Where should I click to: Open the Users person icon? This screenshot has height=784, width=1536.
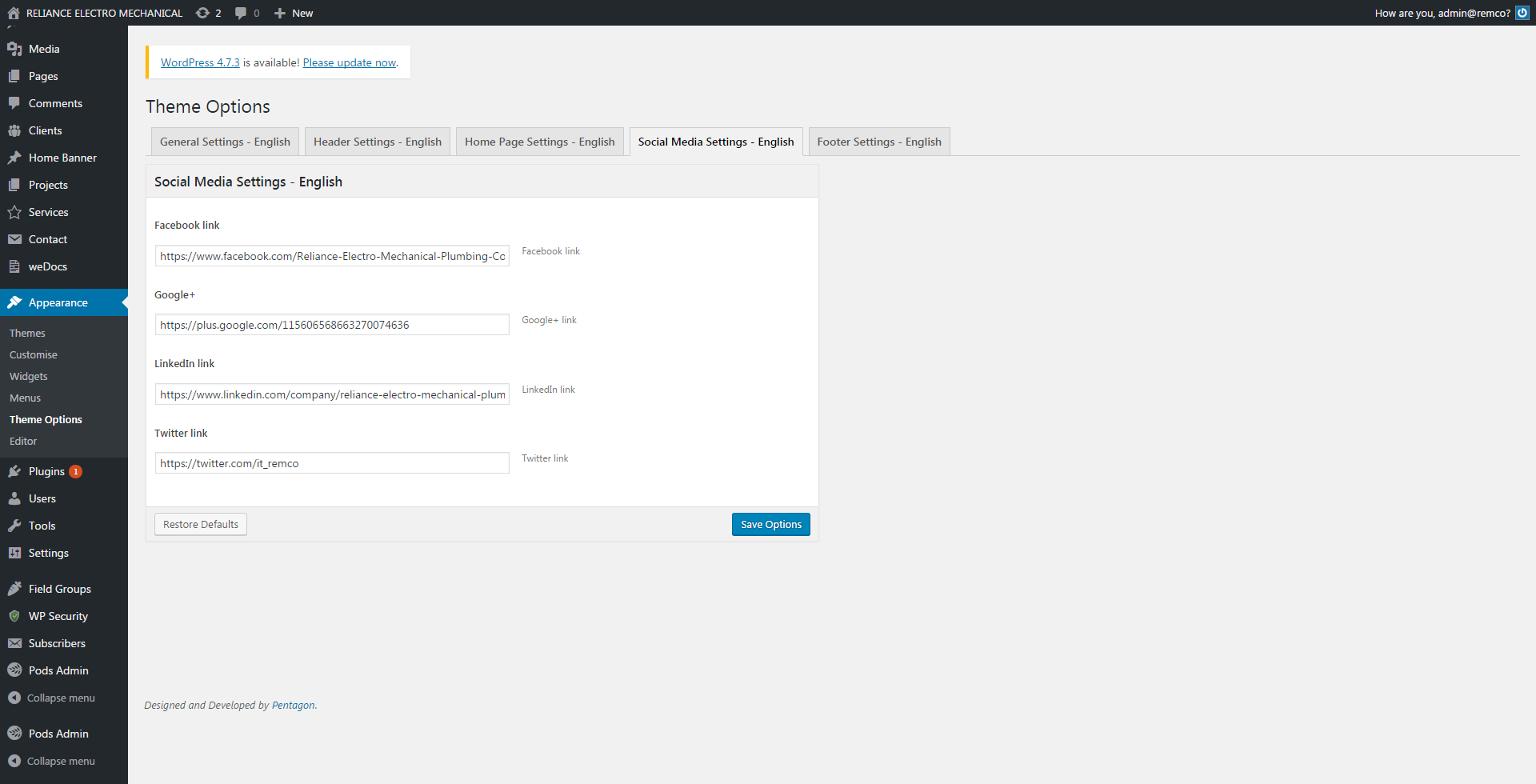tap(14, 498)
